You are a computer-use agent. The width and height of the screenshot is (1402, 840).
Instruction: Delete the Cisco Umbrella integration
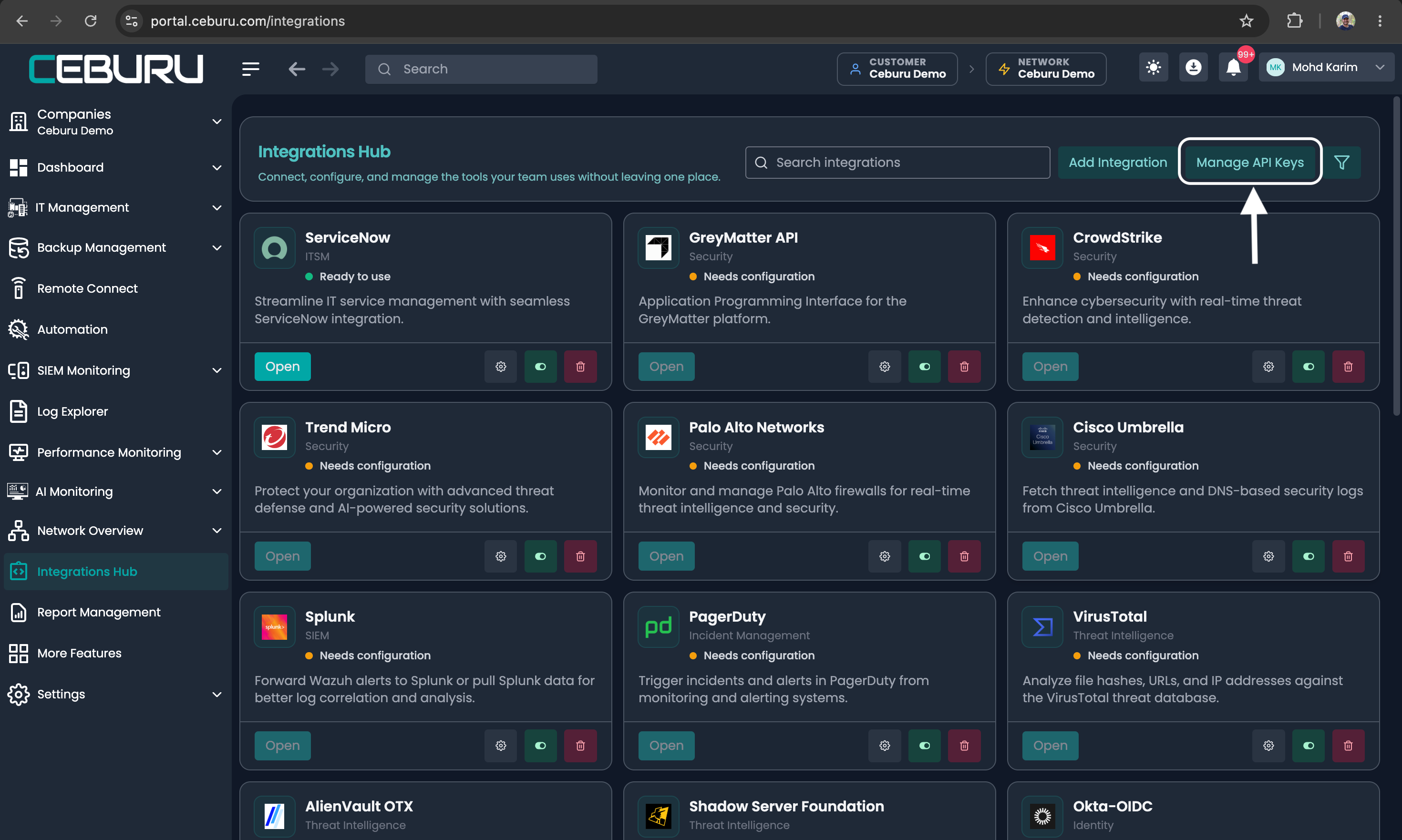click(1348, 556)
